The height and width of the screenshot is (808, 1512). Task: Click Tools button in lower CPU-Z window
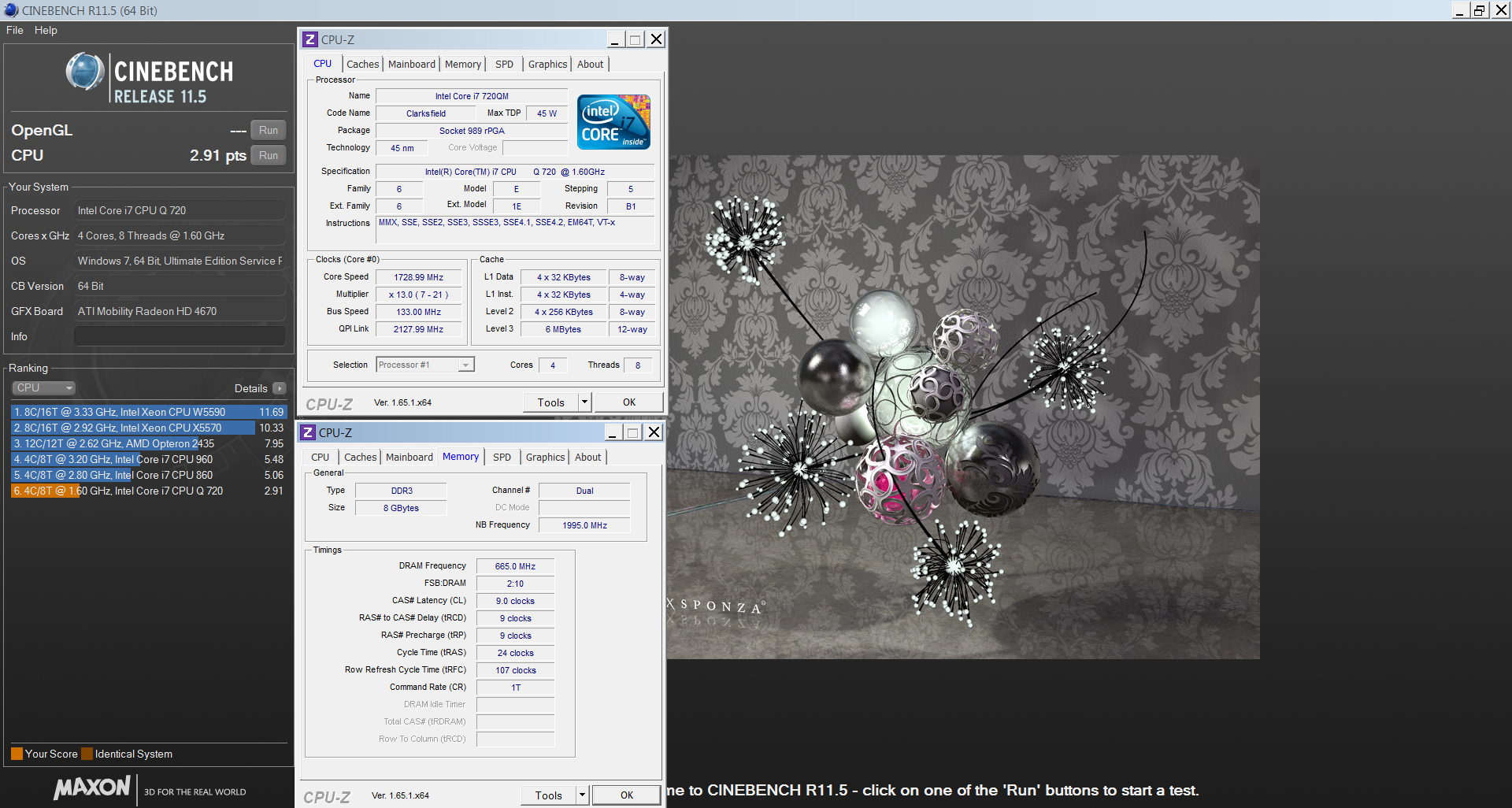tap(549, 795)
